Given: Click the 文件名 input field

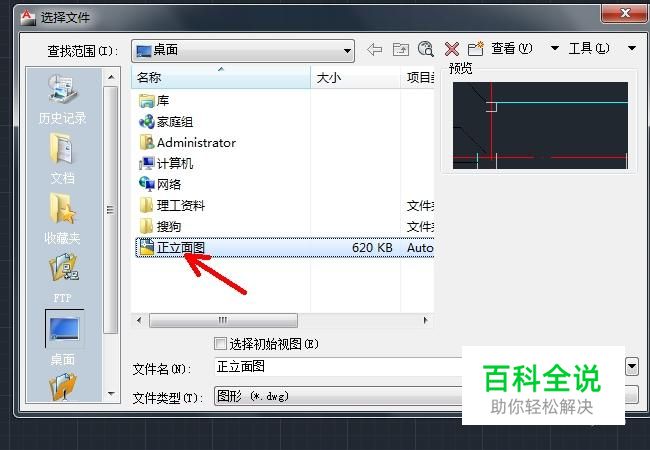Looking at the screenshot, I should click(338, 367).
